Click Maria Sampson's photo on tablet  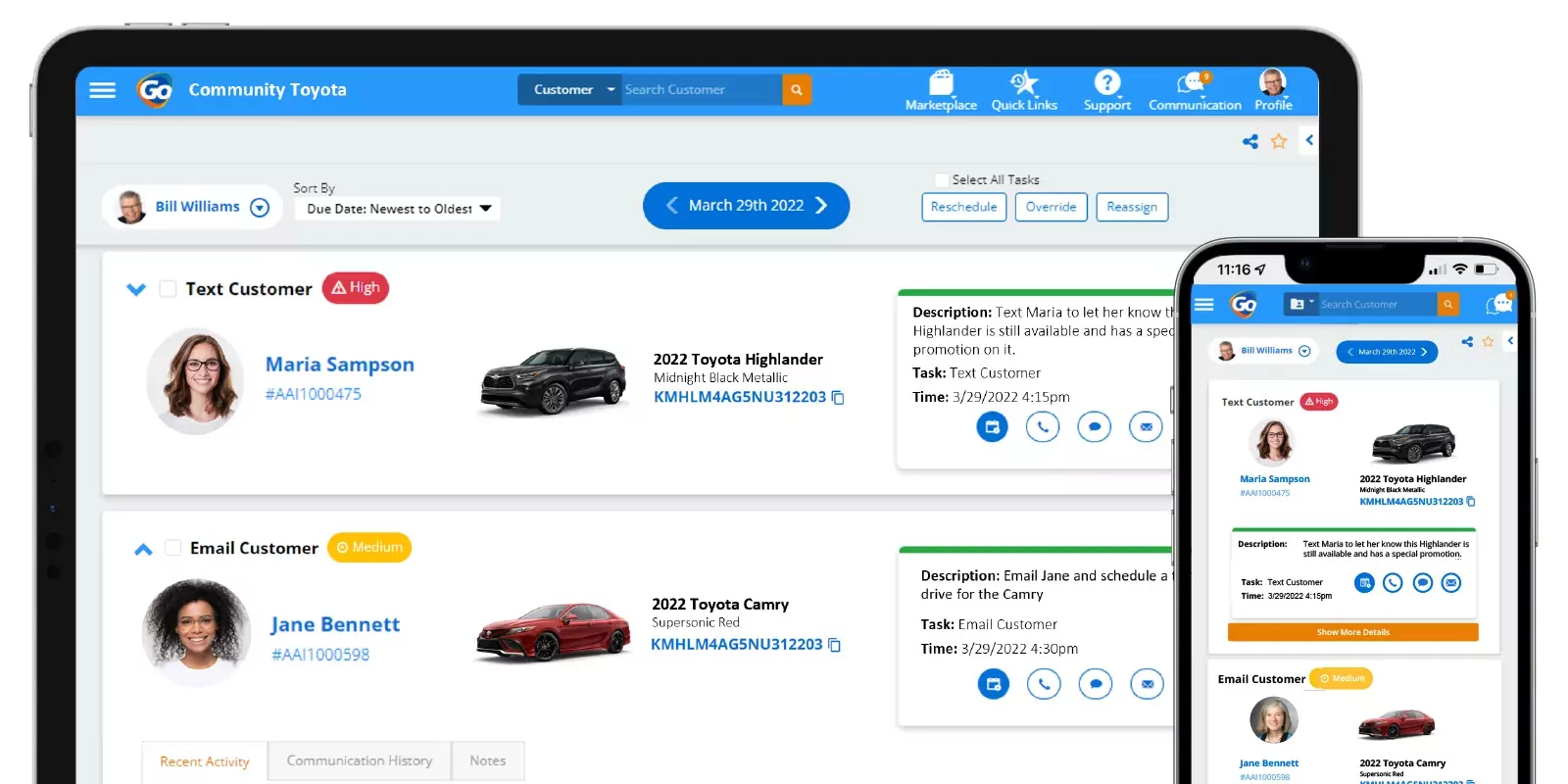pyautogui.click(x=196, y=381)
